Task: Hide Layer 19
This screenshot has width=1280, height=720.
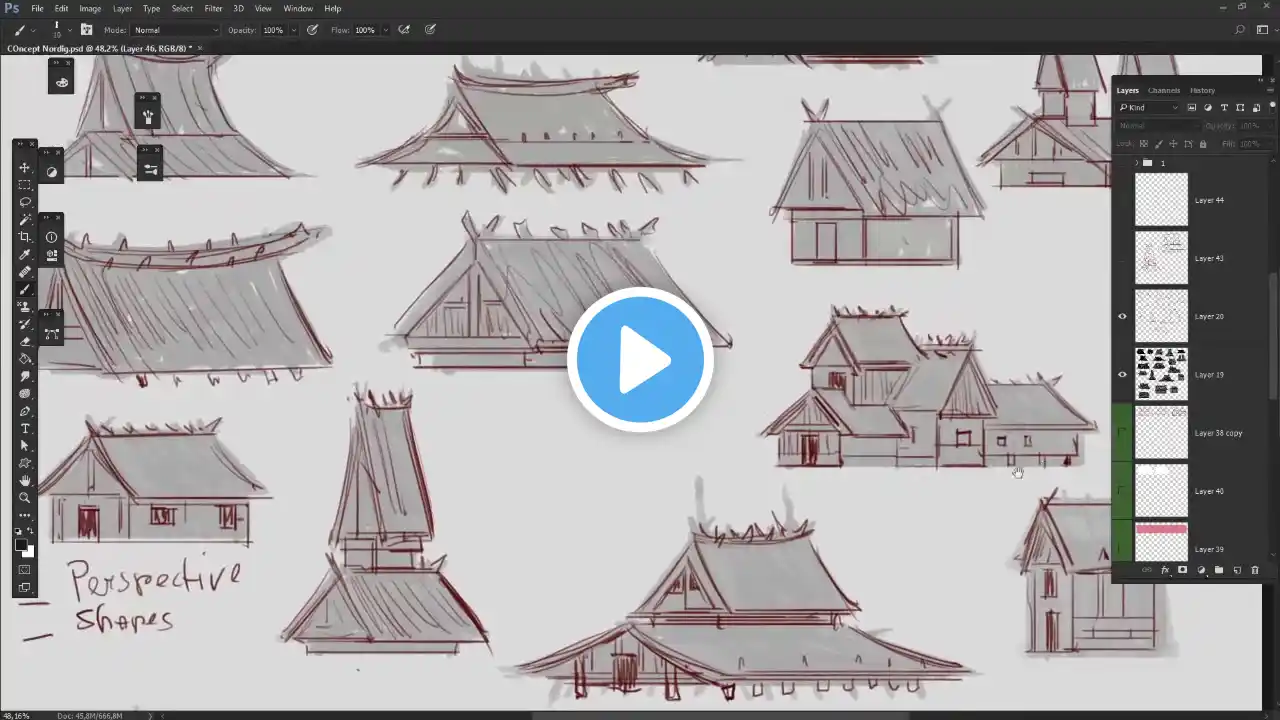Action: (1122, 374)
